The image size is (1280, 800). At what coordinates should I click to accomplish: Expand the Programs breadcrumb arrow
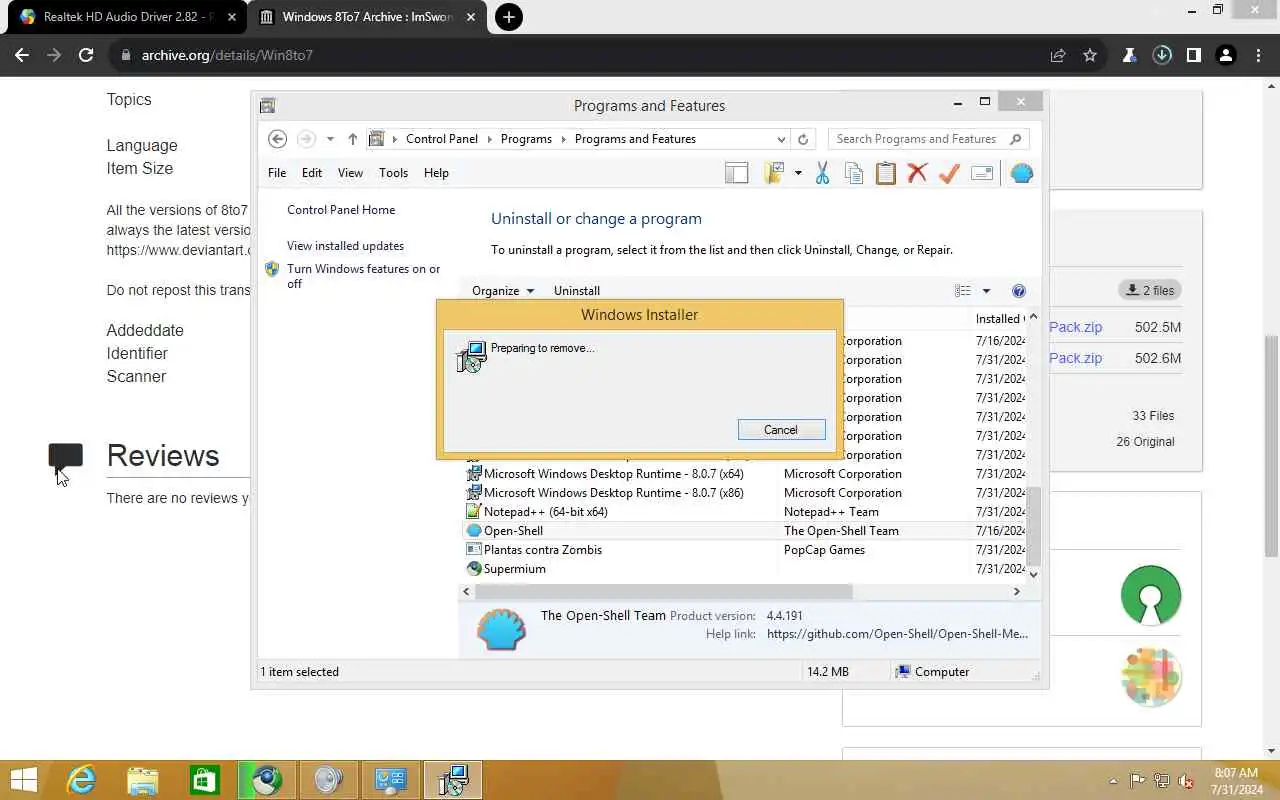(x=564, y=139)
